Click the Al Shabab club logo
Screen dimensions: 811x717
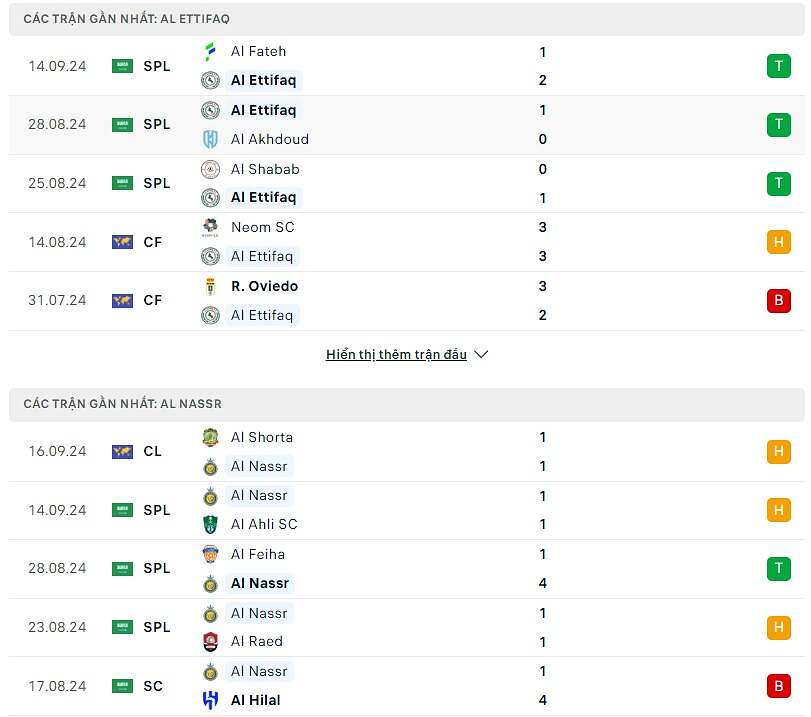point(210,169)
